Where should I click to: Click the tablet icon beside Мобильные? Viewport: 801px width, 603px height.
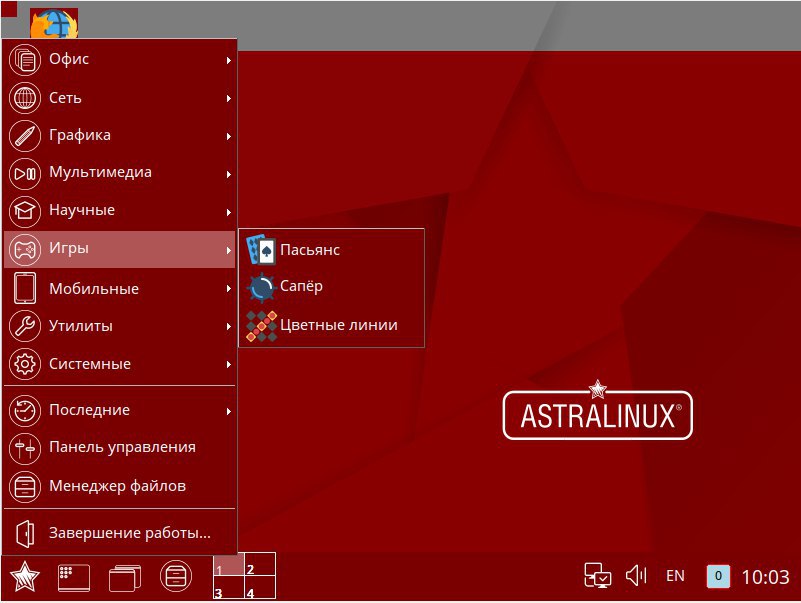pyautogui.click(x=25, y=288)
